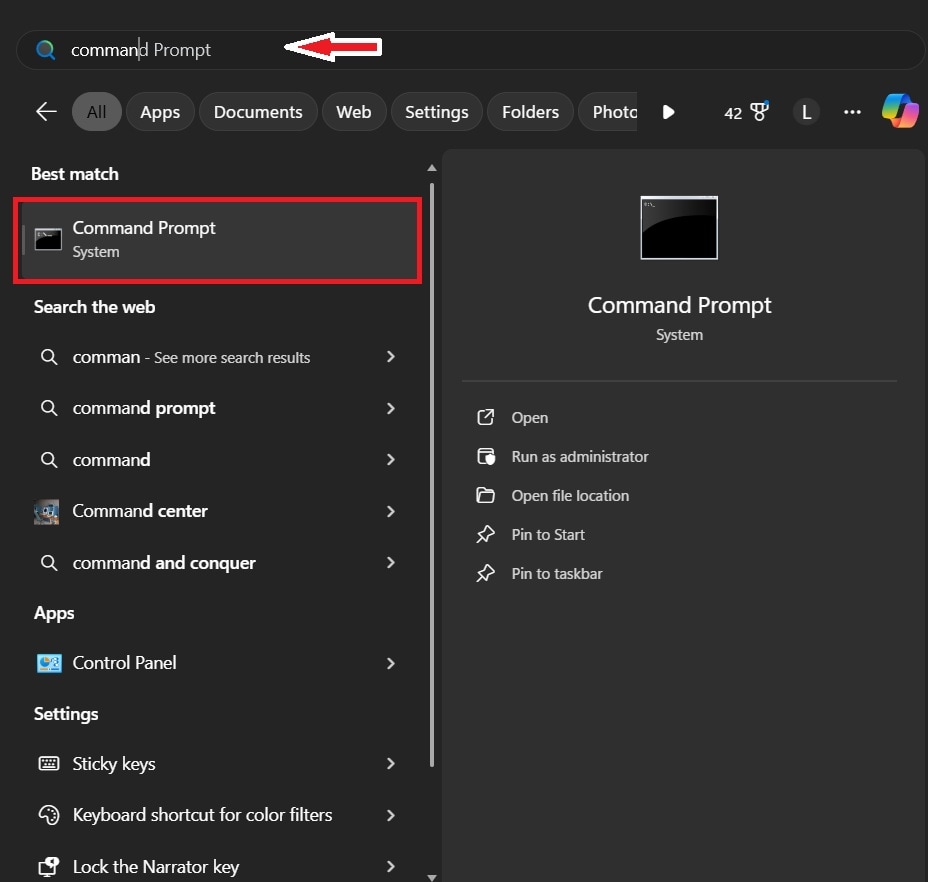
Task: Click the more options ellipsis icon
Action: [x=852, y=112]
